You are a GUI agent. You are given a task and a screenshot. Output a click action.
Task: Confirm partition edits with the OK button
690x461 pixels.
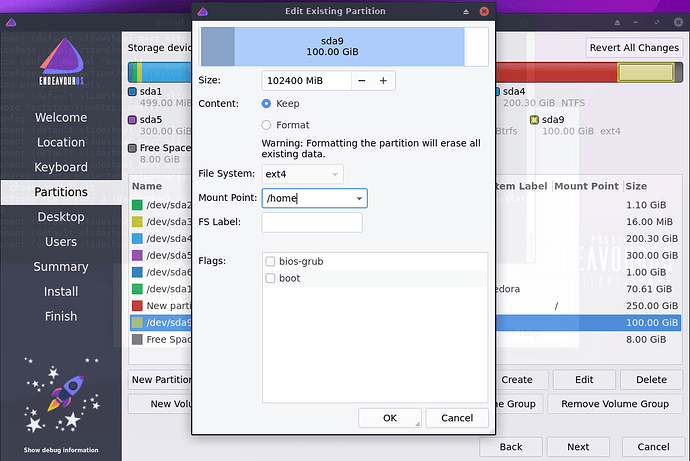click(389, 418)
